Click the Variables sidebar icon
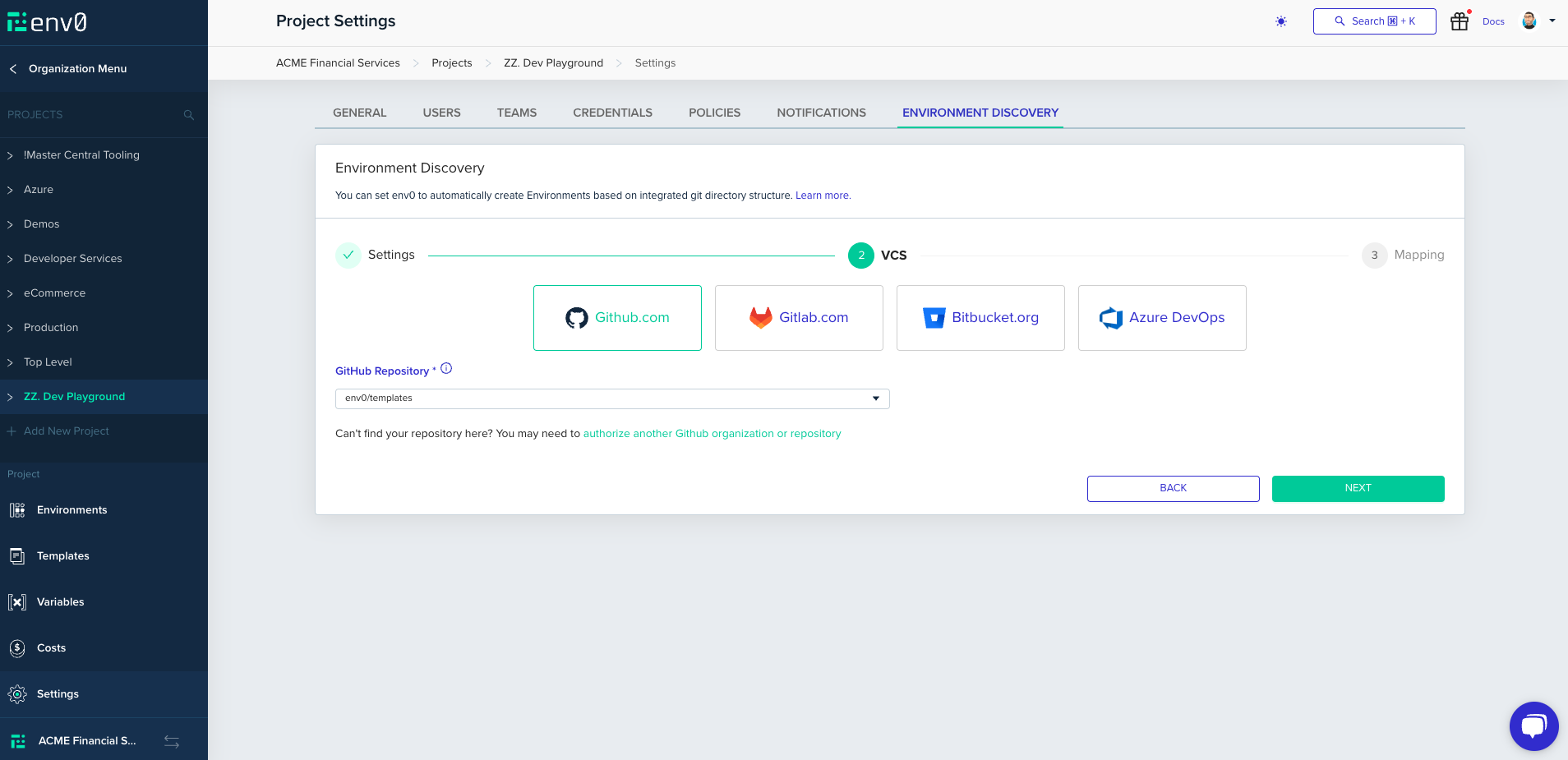Image resolution: width=1568 pixels, height=760 pixels. click(17, 602)
